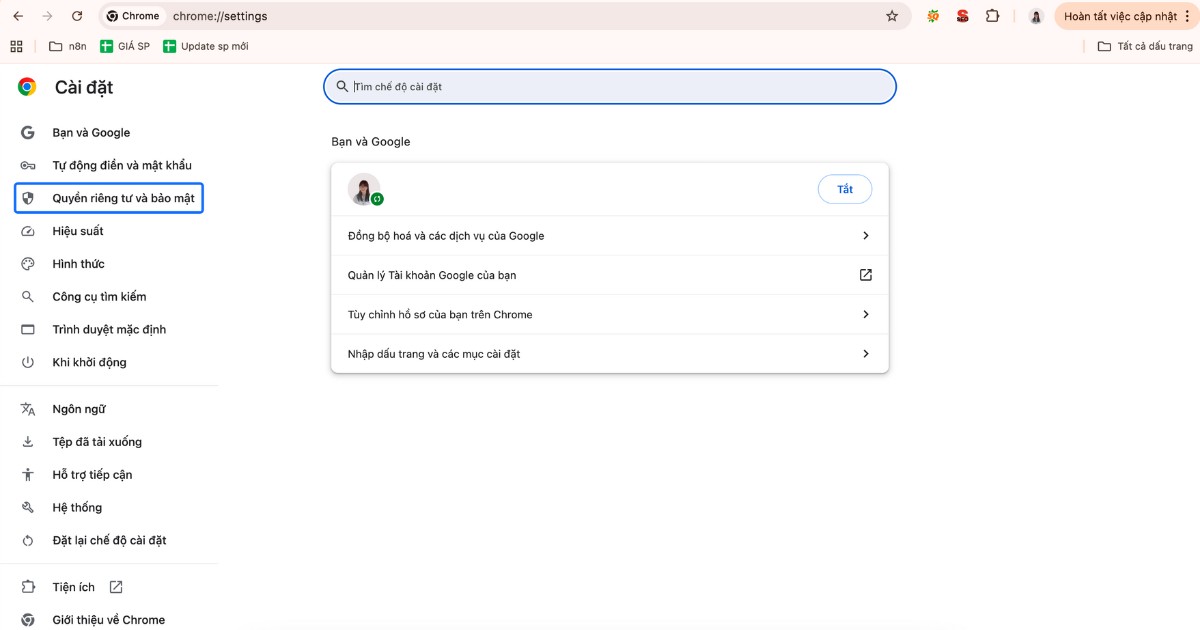
Task: Click the Hình thức palette icon
Action: 28,263
